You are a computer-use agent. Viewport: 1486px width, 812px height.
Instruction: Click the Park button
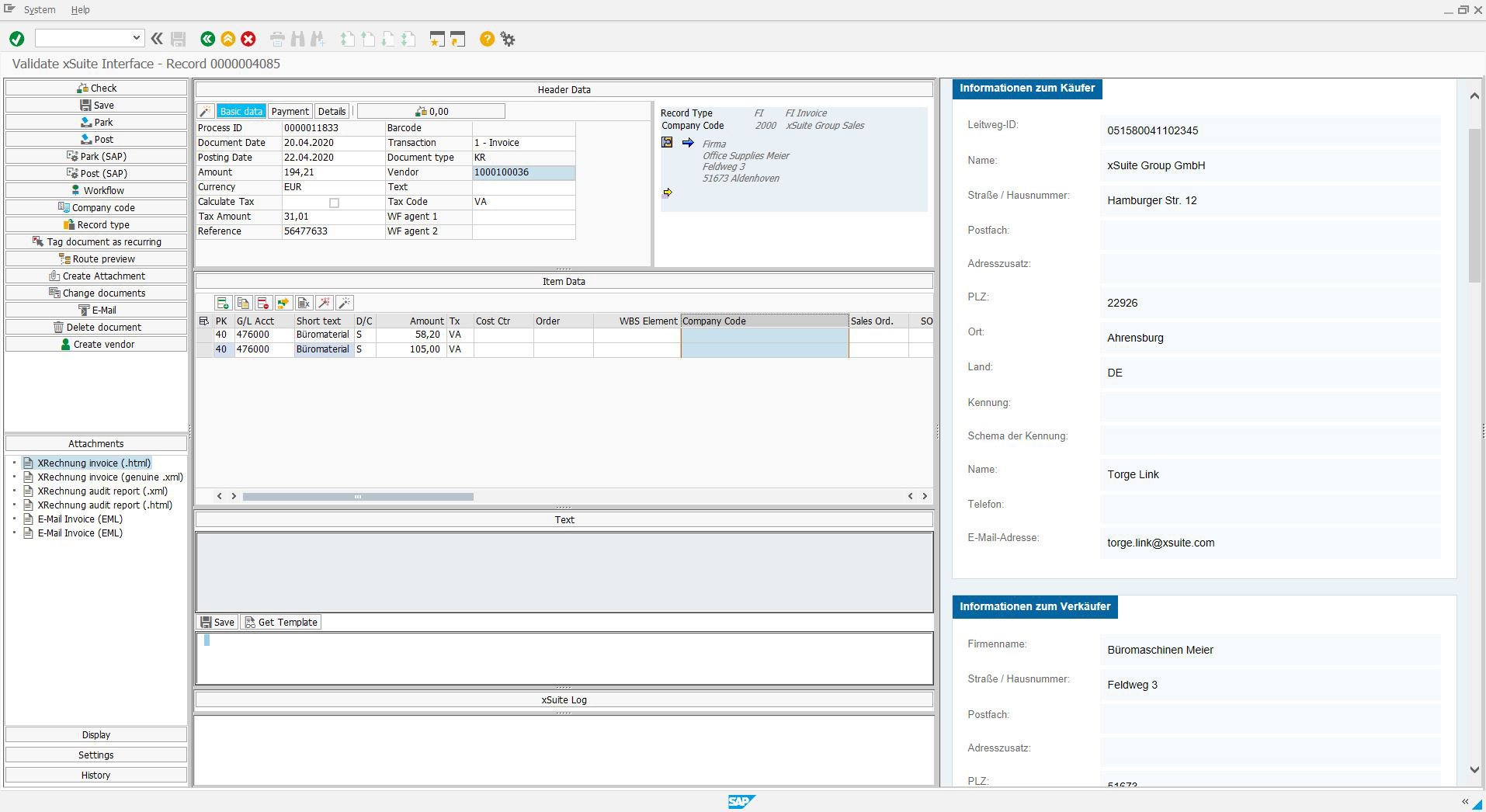pyautogui.click(x=96, y=122)
